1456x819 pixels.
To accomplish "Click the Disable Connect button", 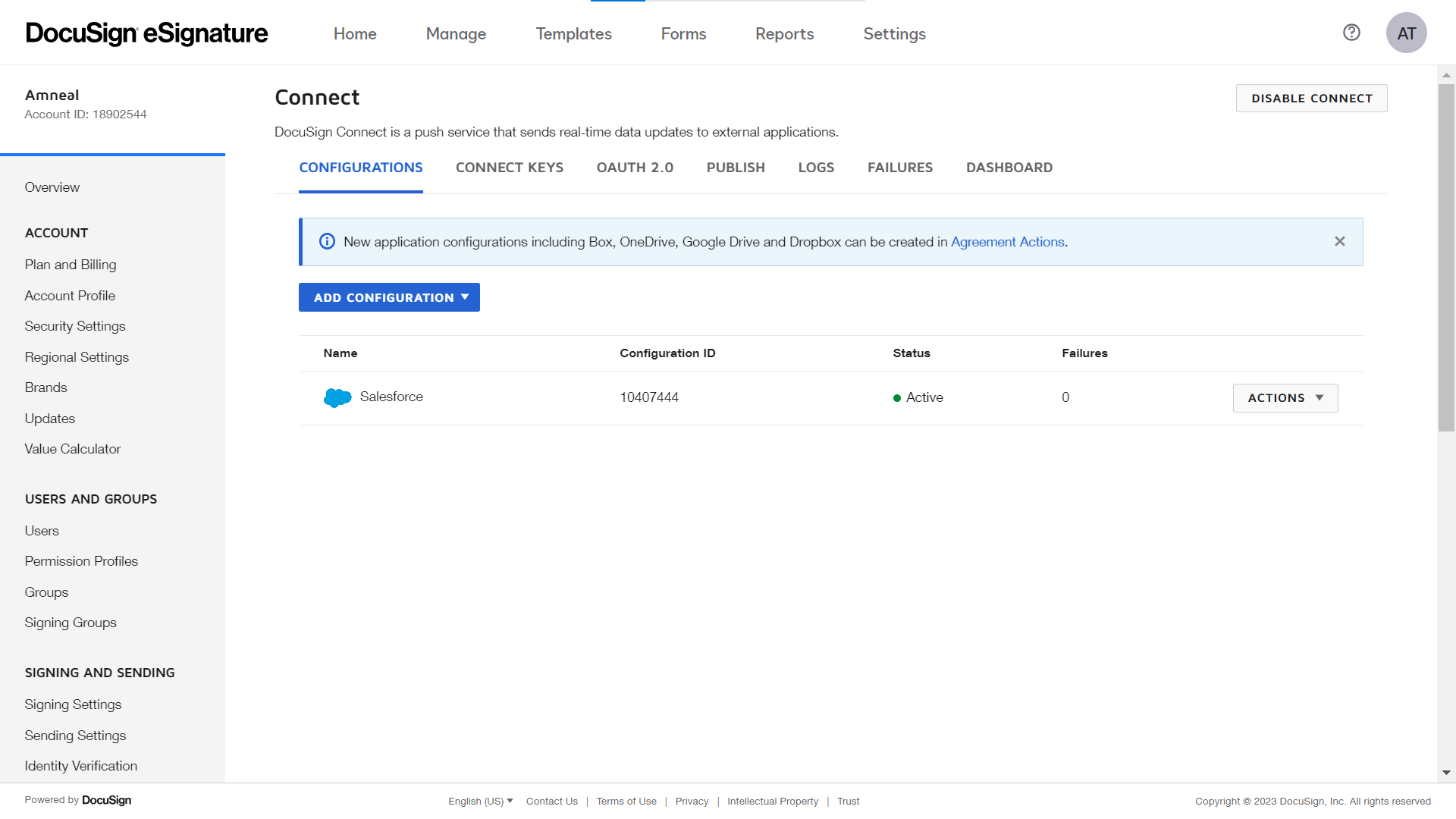I will (1311, 98).
